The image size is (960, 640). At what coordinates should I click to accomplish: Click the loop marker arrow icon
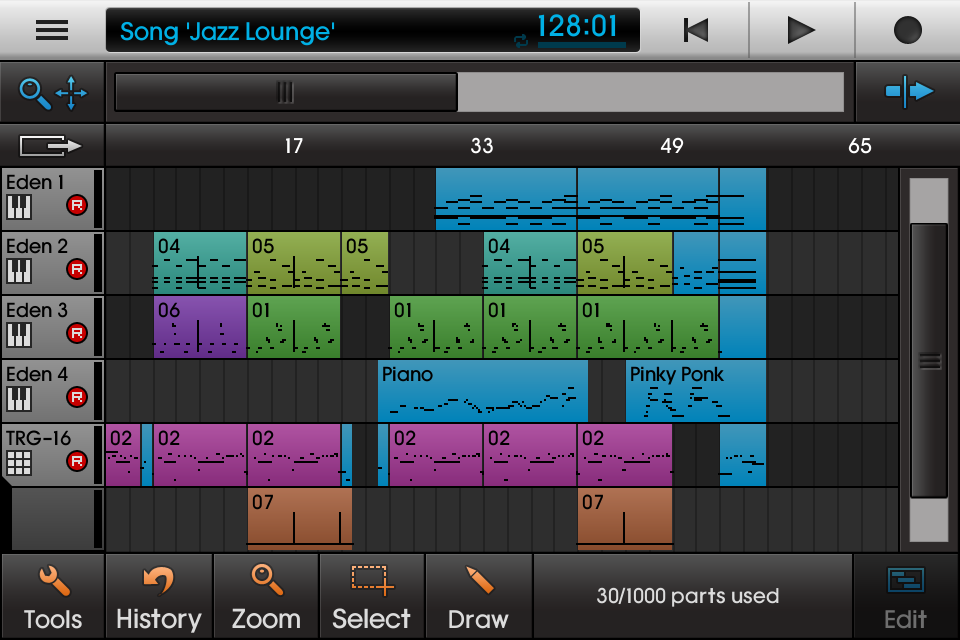click(51, 146)
